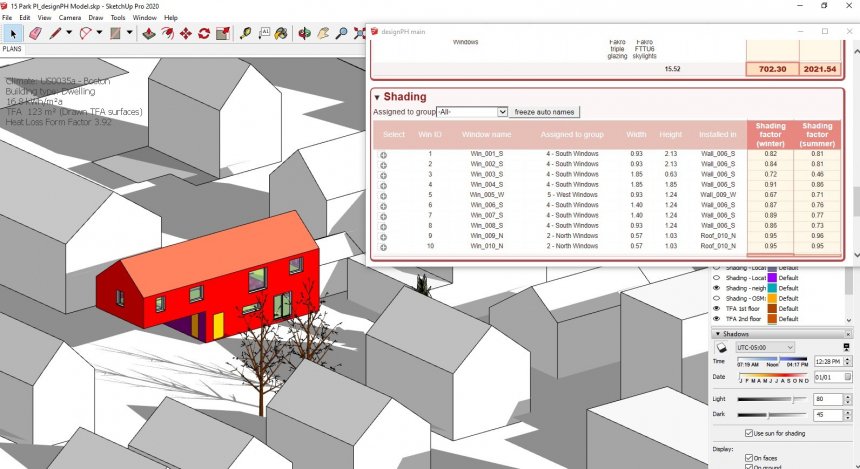860x469 pixels.
Task: Open the Tools menu
Action: click(118, 18)
